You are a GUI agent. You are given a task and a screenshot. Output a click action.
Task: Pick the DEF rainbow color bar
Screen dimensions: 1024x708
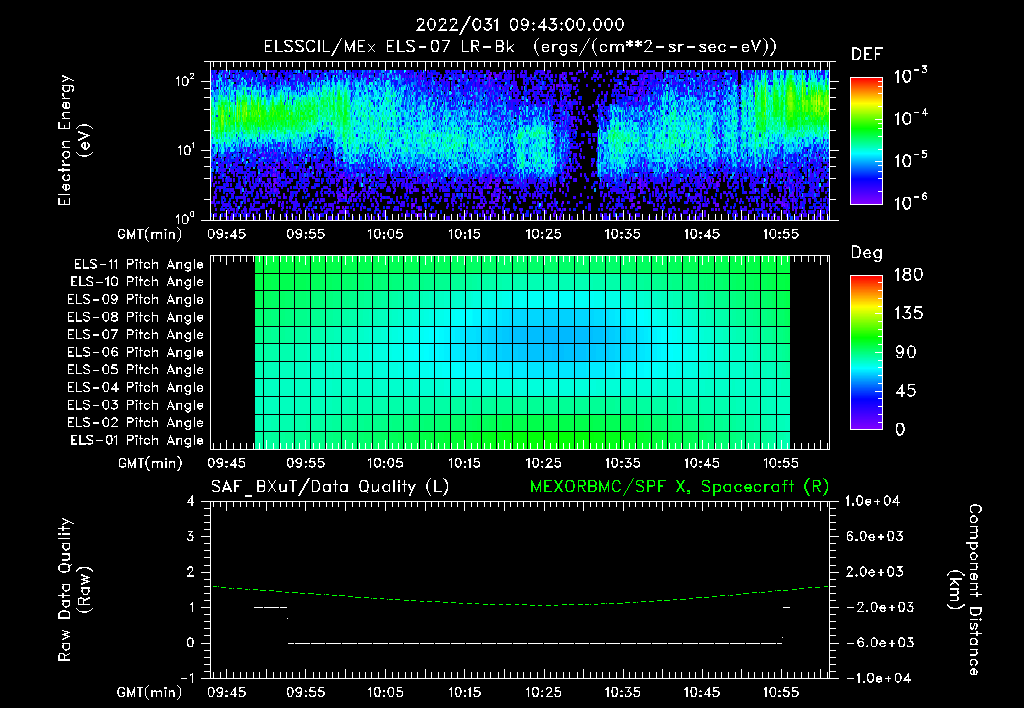866,141
